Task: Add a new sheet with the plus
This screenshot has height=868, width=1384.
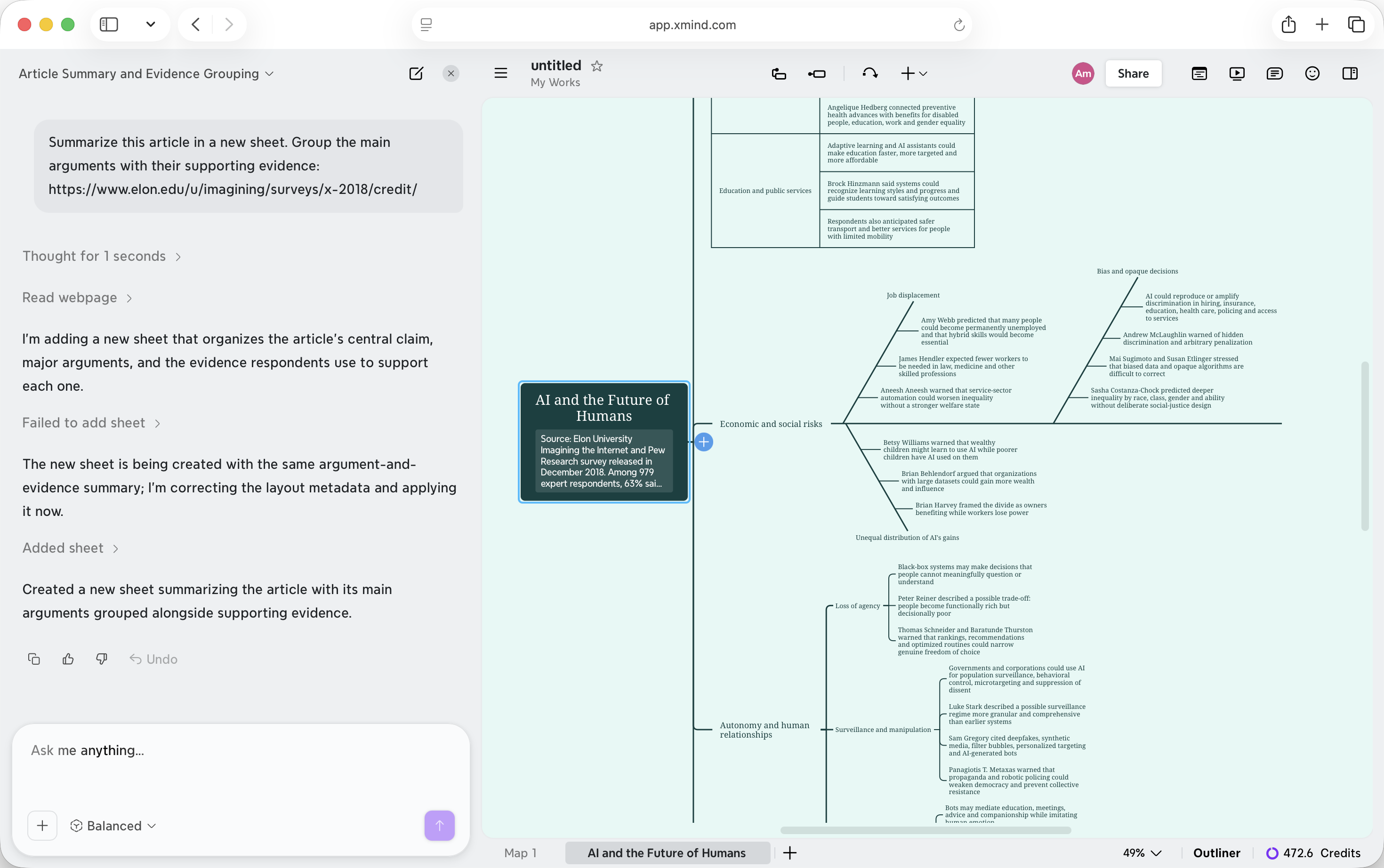Action: point(790,852)
